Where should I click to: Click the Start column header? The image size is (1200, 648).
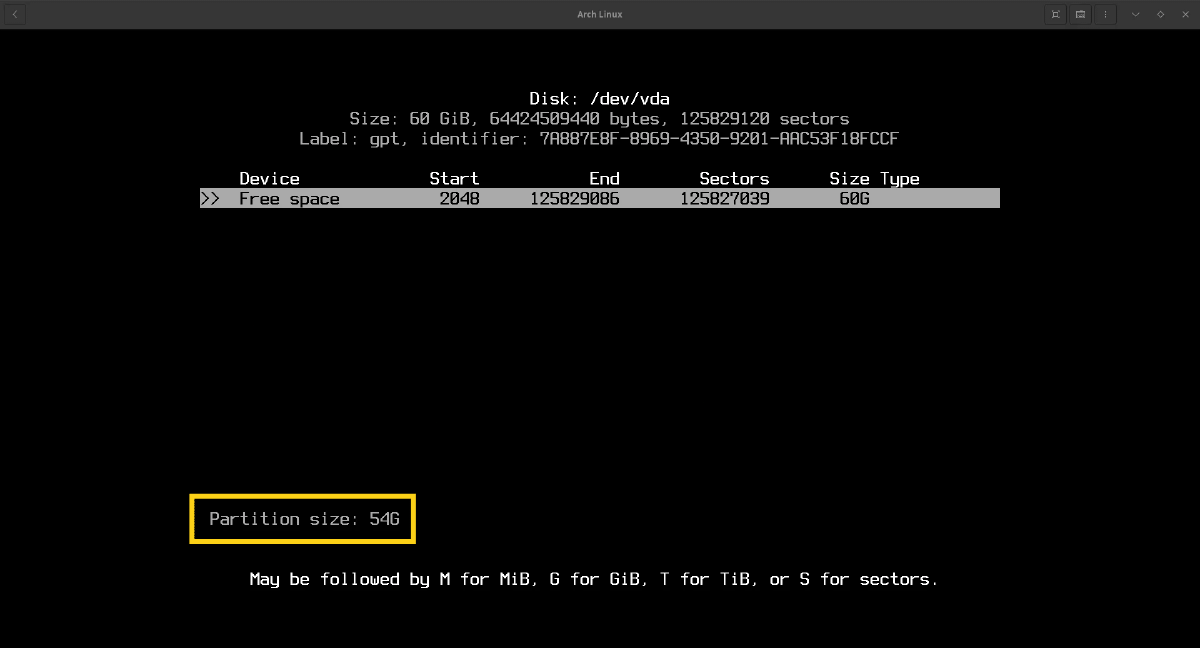tap(454, 179)
